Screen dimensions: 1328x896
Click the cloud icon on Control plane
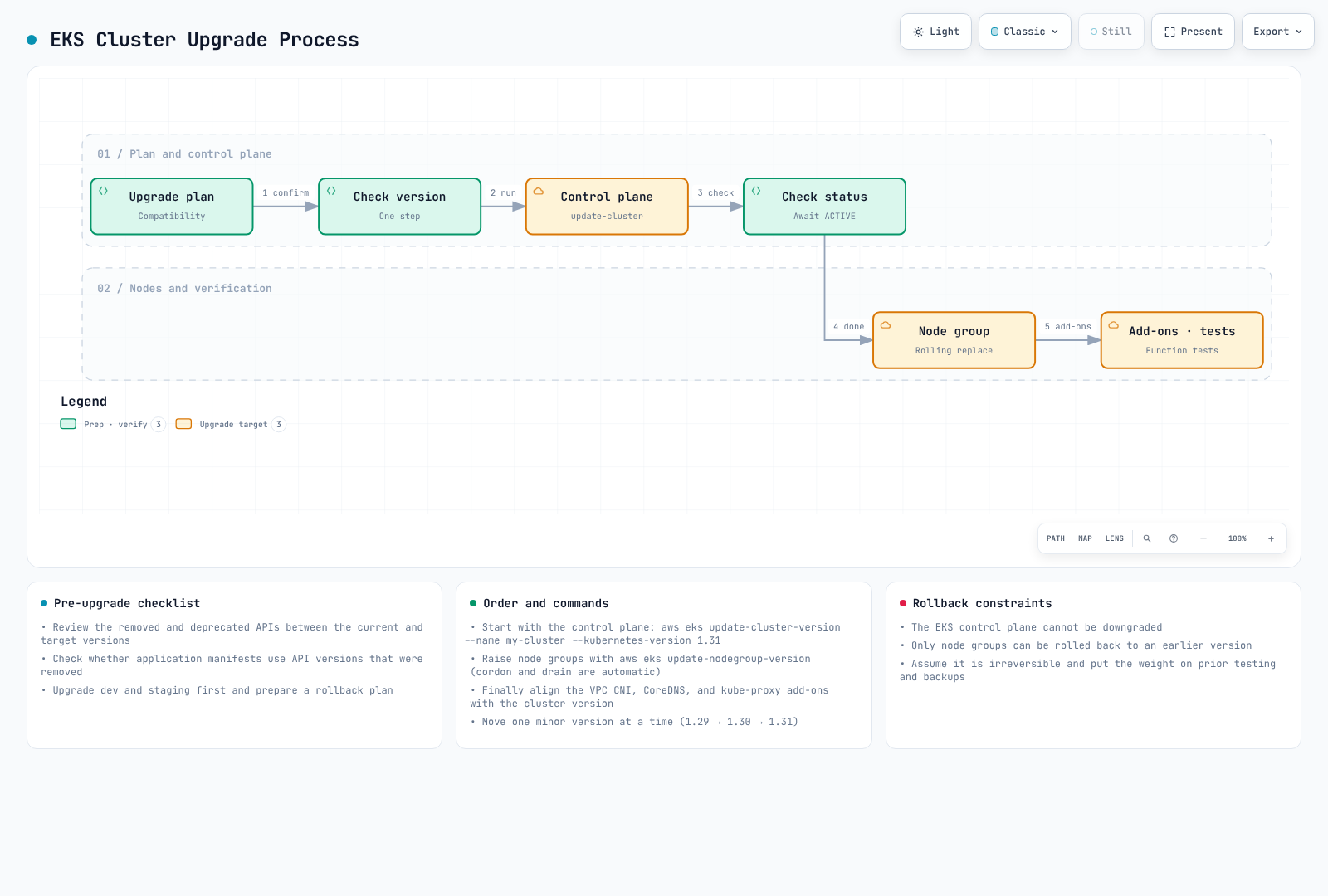point(539,191)
